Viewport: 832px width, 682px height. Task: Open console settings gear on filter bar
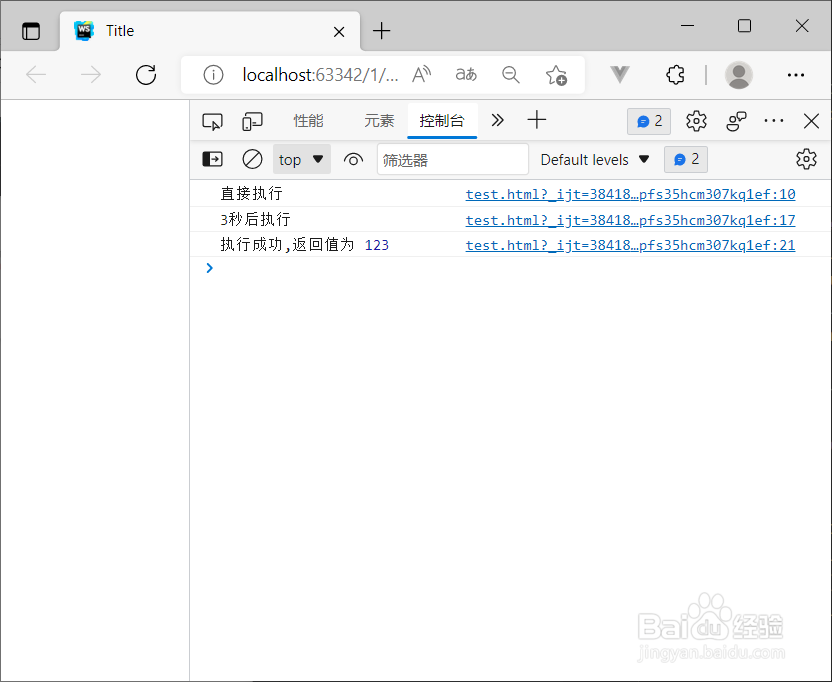(806, 158)
